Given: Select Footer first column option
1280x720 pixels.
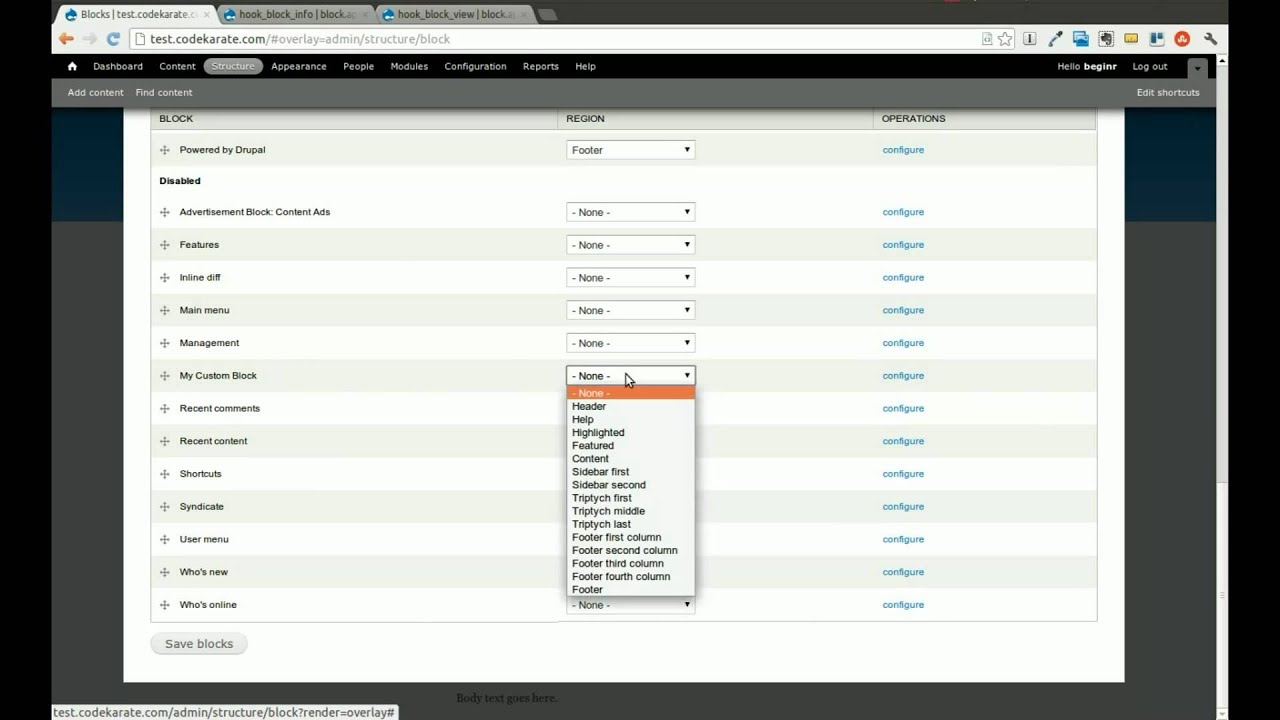Looking at the screenshot, I should click(x=630, y=537).
